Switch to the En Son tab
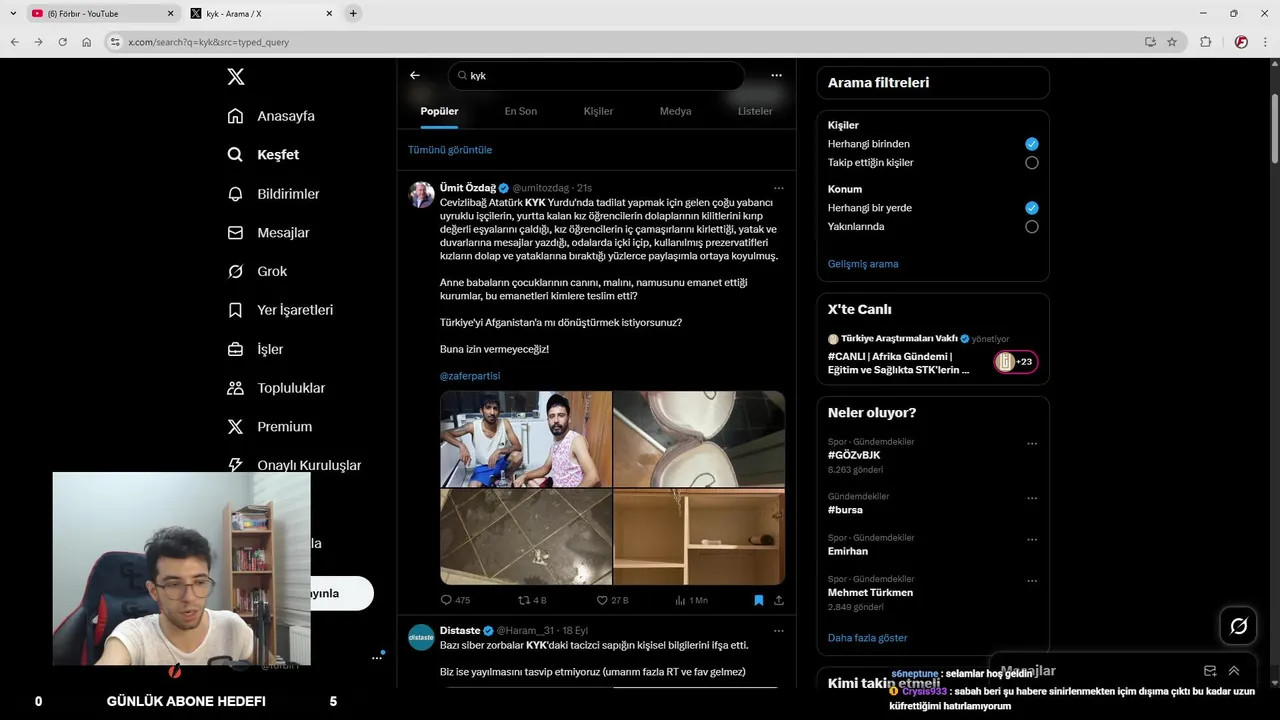 [x=520, y=111]
